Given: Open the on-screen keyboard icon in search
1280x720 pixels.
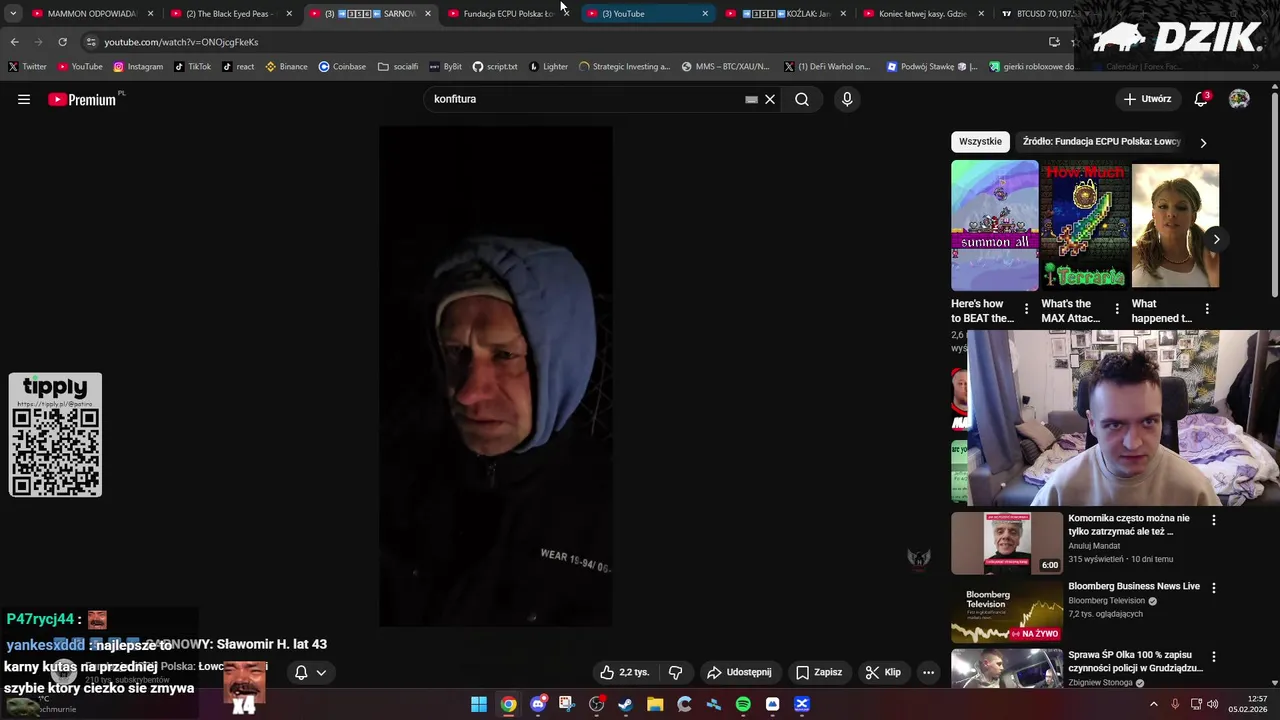Looking at the screenshot, I should point(751,99).
